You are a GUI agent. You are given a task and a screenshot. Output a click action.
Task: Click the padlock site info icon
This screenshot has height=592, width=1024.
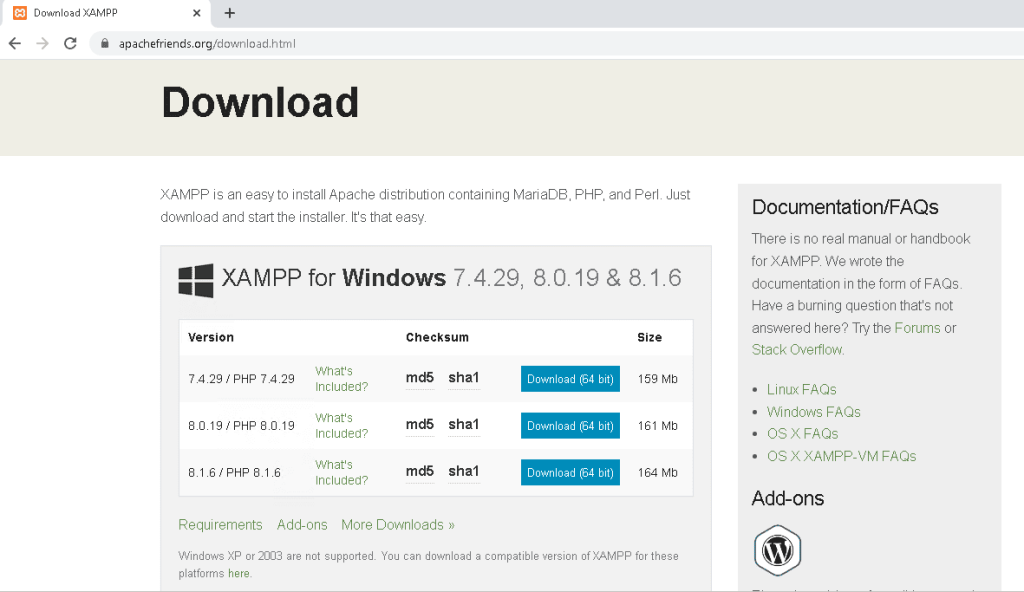tap(104, 43)
